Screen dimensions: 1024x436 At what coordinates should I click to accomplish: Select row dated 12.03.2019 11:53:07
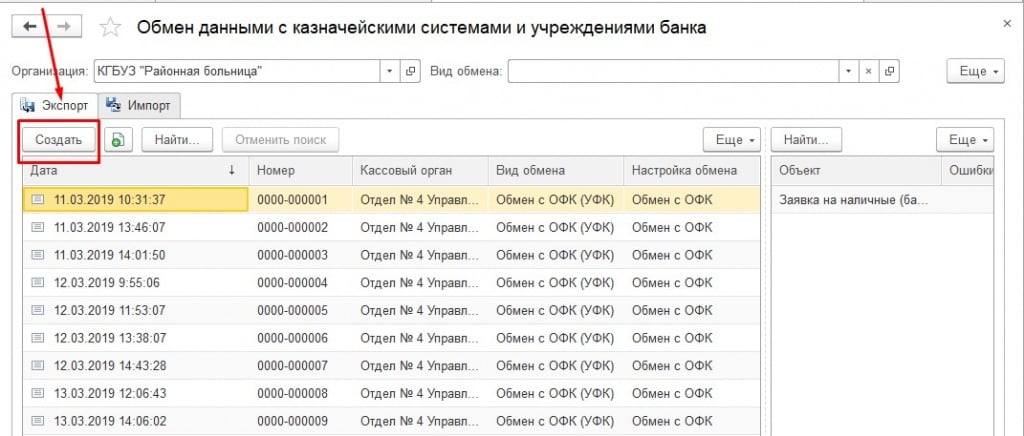pos(392,310)
